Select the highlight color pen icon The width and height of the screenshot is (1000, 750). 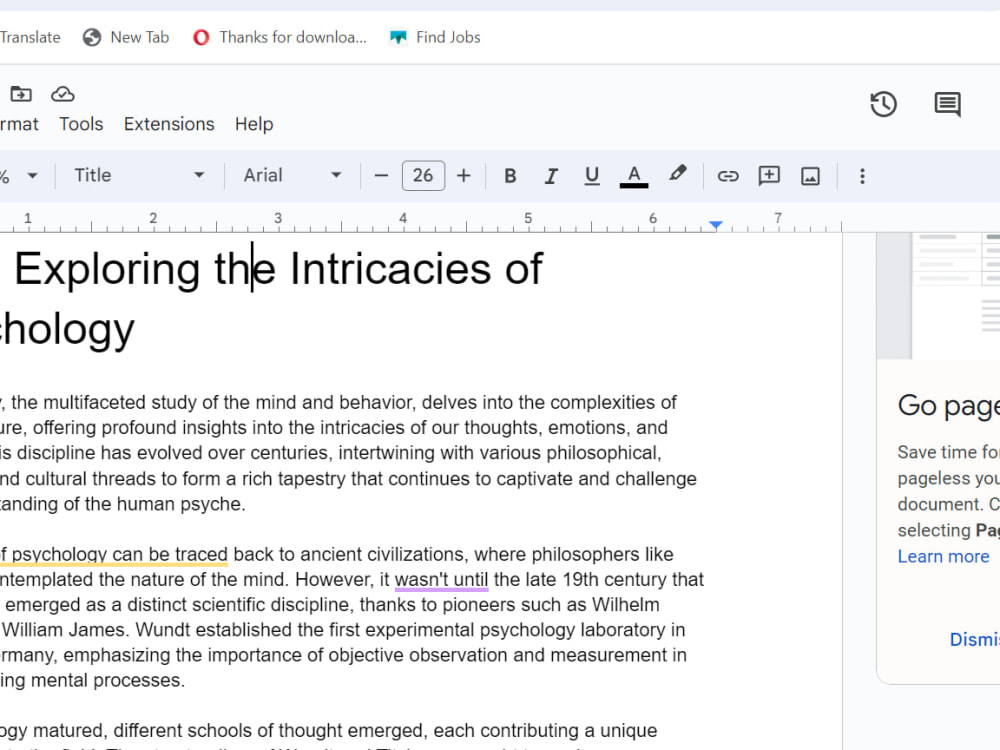(678, 174)
